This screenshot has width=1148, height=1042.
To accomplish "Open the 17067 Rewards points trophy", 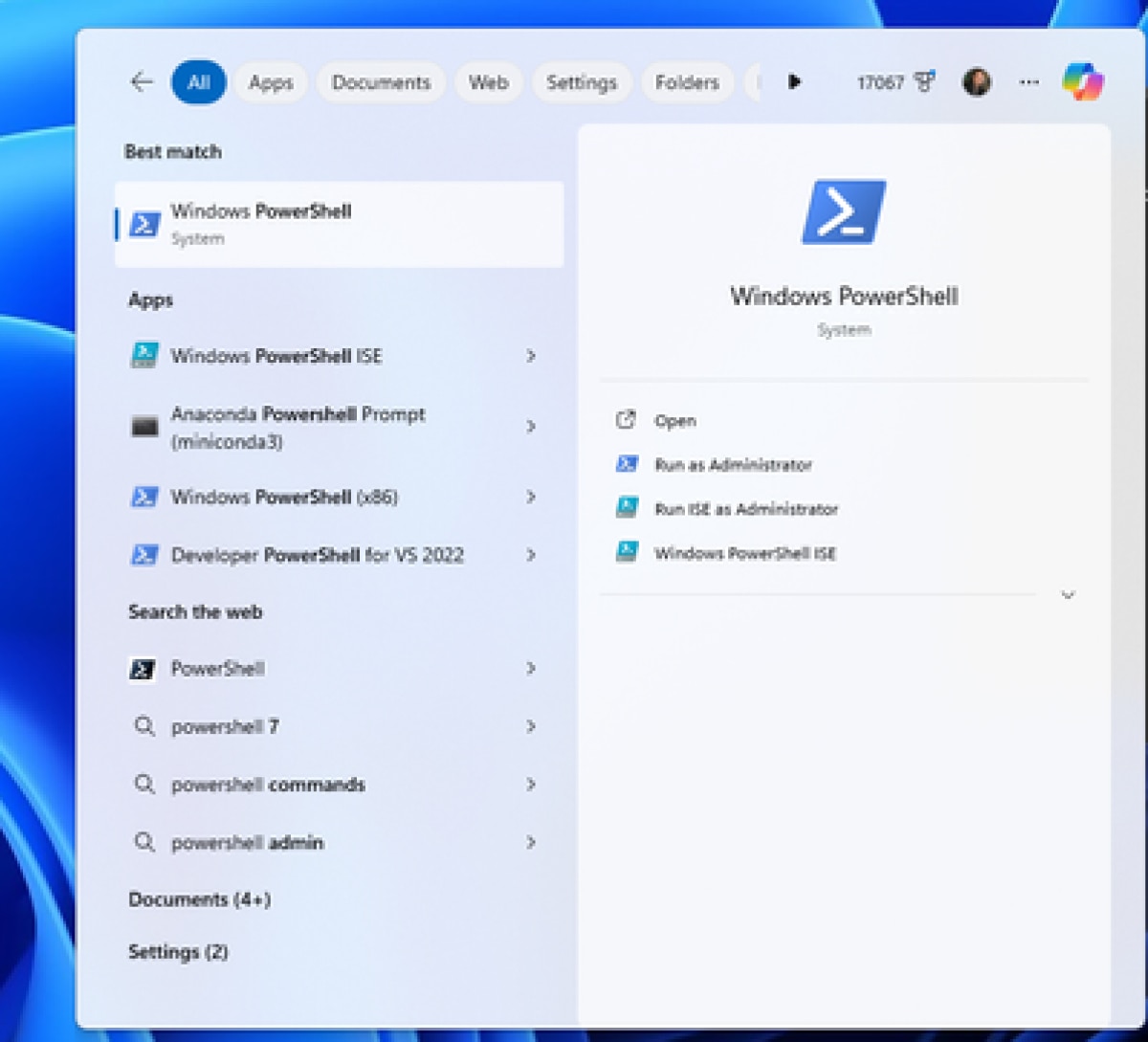I will click(x=895, y=82).
